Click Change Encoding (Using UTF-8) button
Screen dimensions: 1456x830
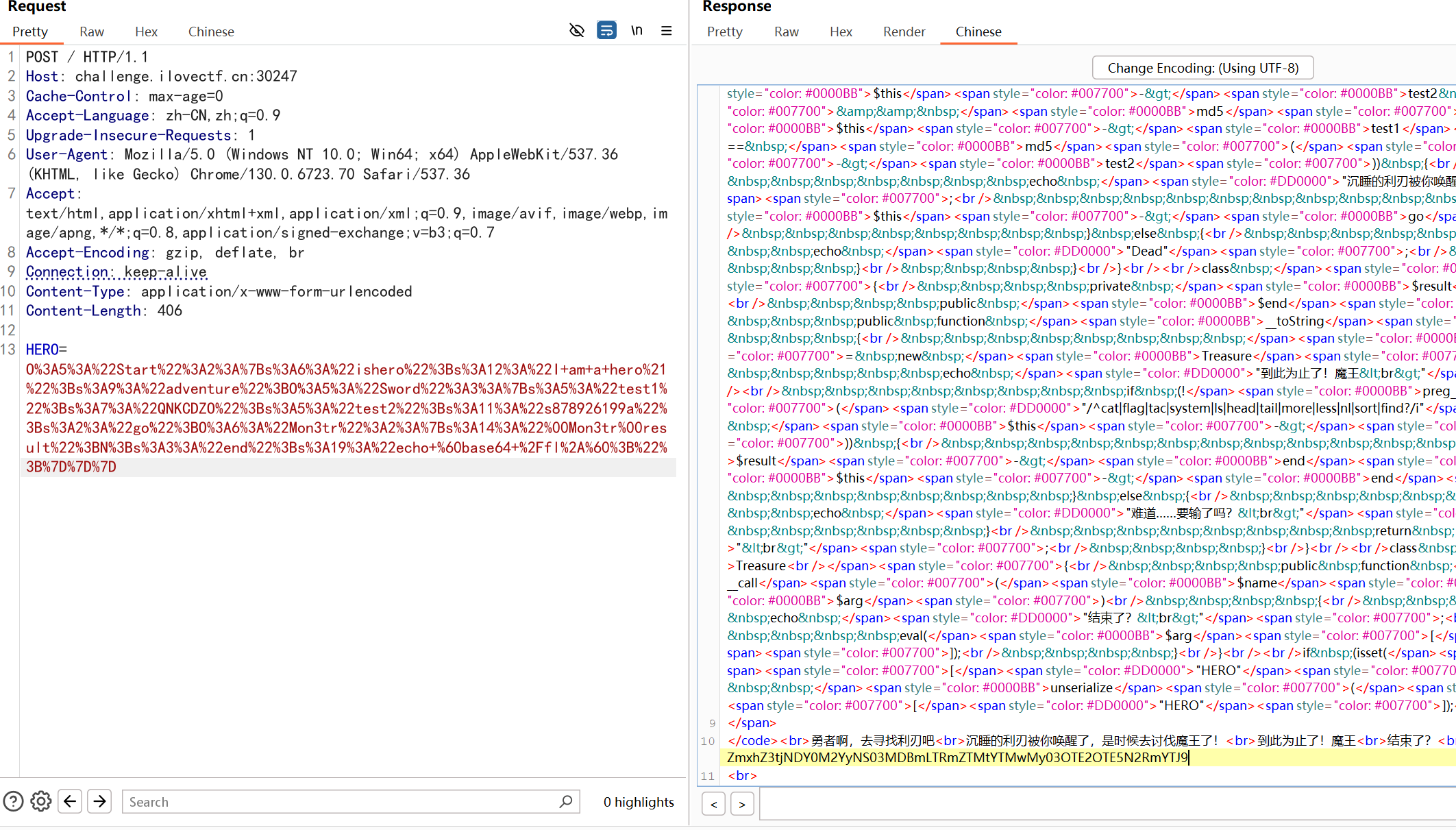1202,68
